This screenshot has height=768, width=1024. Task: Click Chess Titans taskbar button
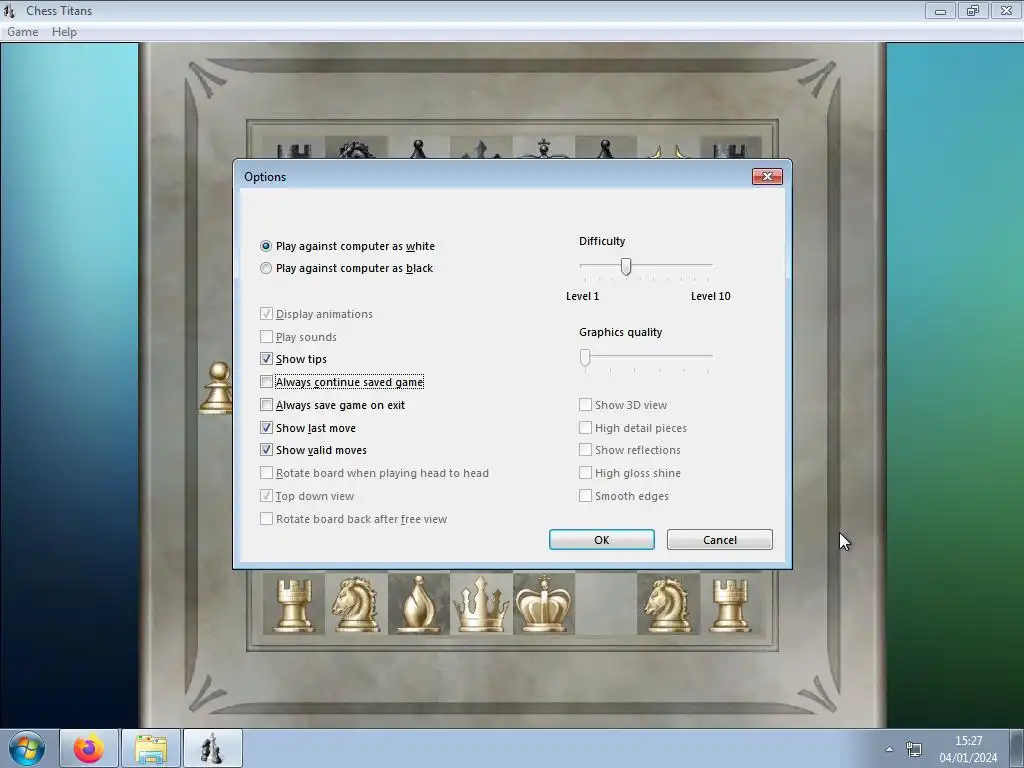point(212,748)
